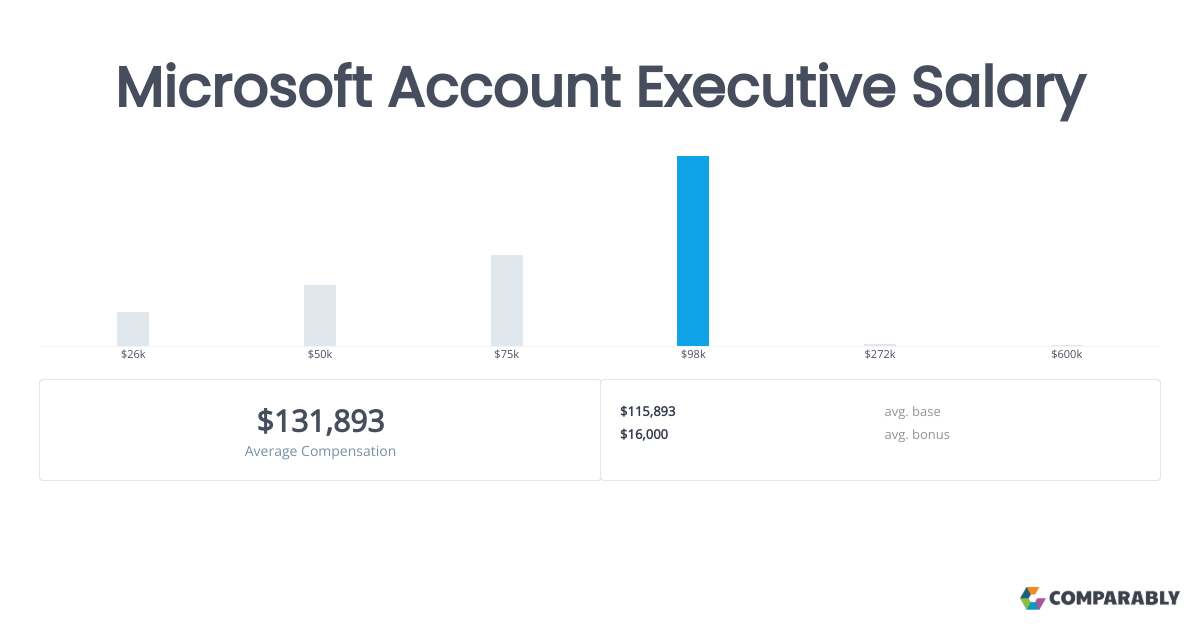Image resolution: width=1200 pixels, height=630 pixels.
Task: Click the $98k axis label
Action: click(693, 355)
